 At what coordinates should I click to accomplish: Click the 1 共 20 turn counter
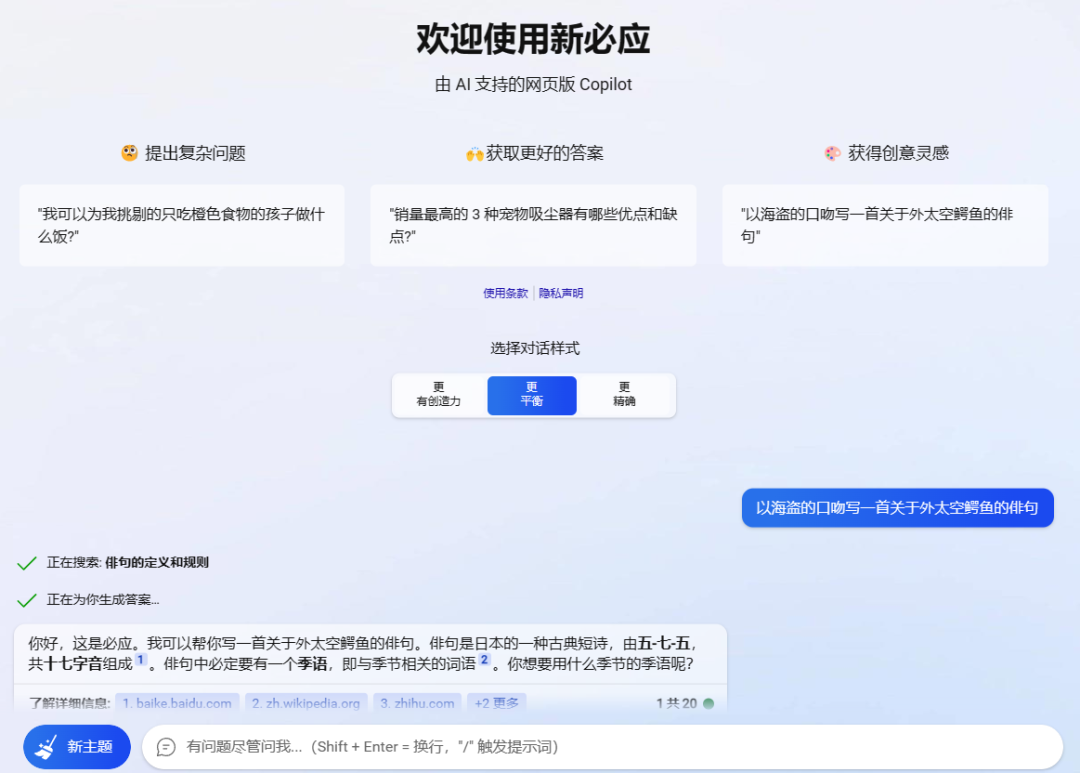coord(676,703)
